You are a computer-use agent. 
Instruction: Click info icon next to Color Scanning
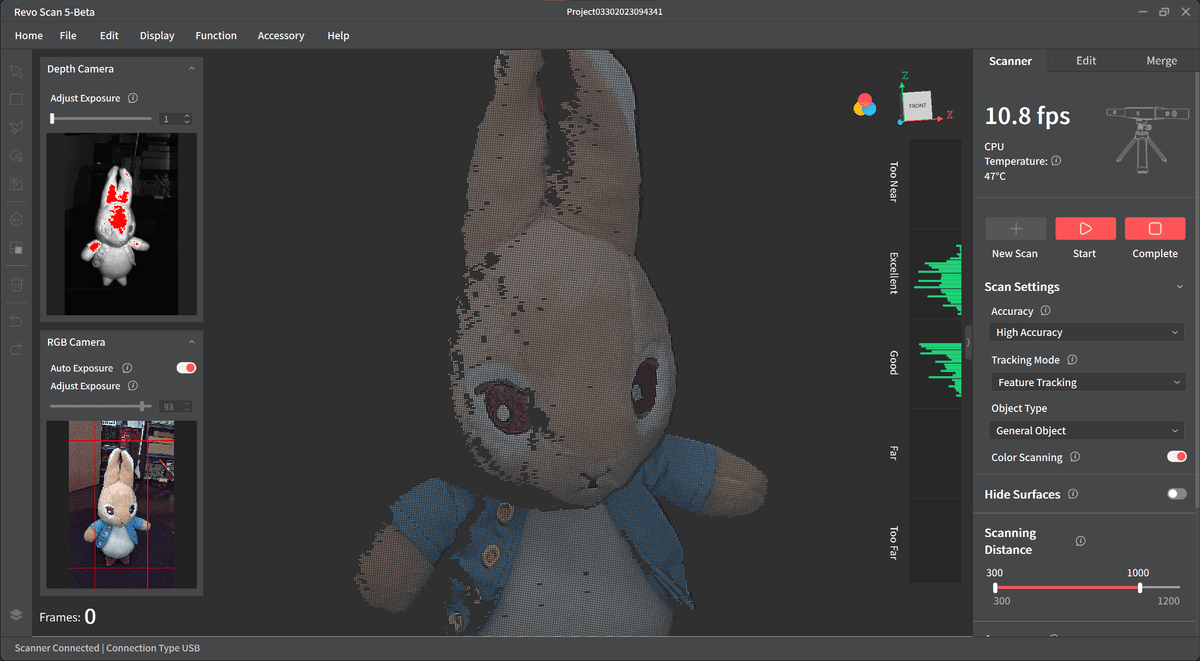pos(1075,457)
